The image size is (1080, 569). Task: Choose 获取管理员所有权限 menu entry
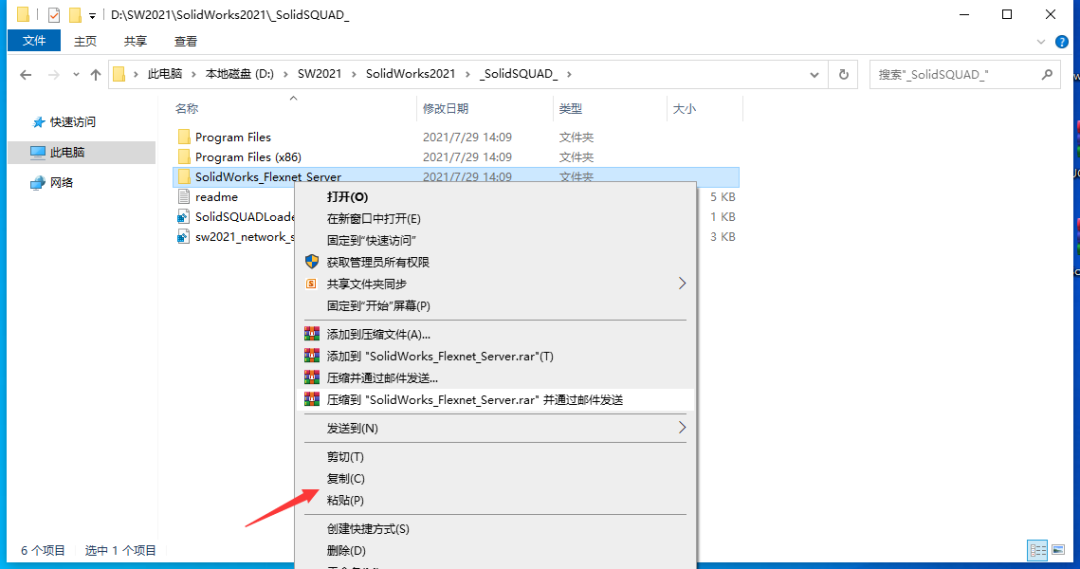[495, 262]
